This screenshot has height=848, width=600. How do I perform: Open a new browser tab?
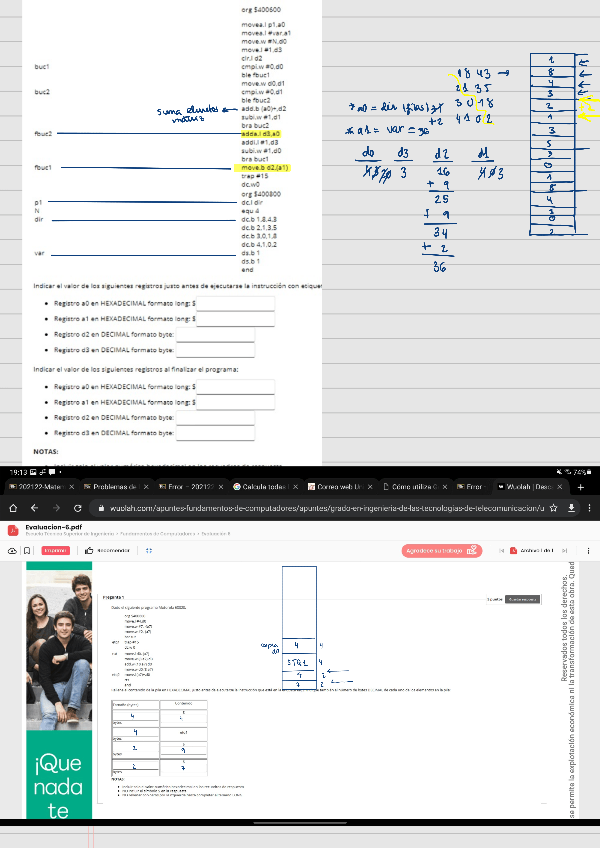pos(581,487)
